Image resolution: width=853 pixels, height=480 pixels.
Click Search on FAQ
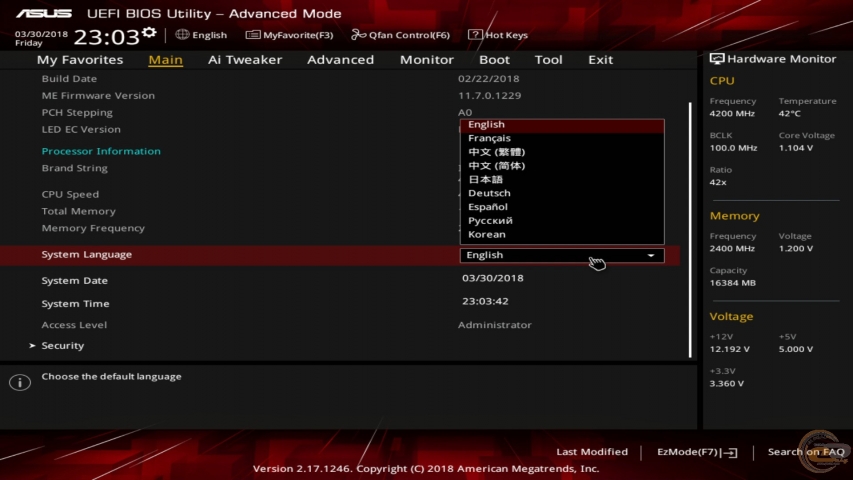tap(806, 452)
